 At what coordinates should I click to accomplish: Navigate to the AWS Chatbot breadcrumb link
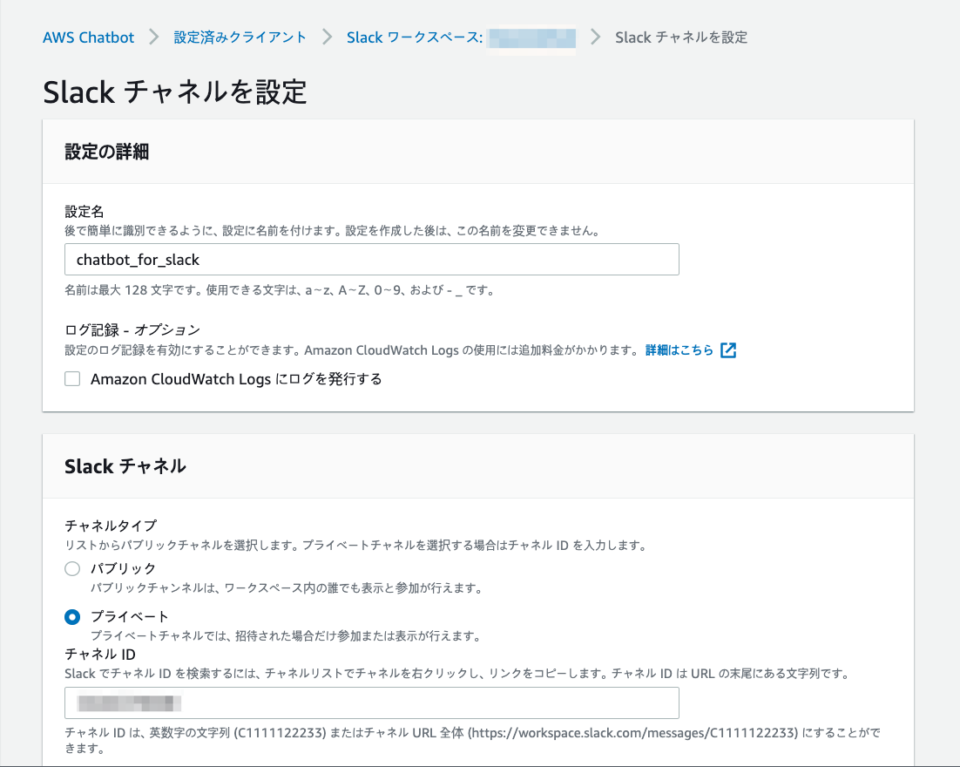(88, 37)
